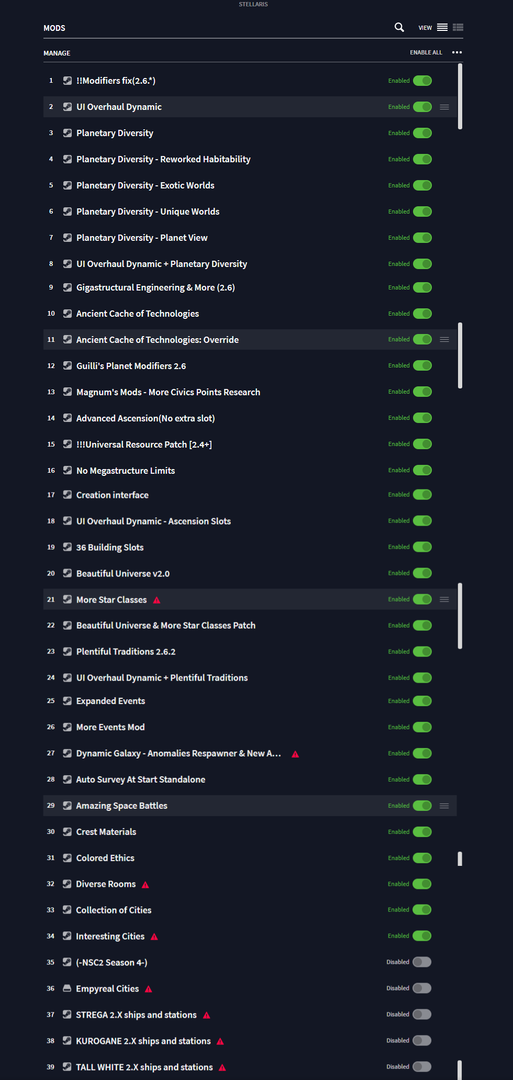The height and width of the screenshot is (1080, 513).
Task: Select the Collection of Cities mod name
Action: click(114, 910)
